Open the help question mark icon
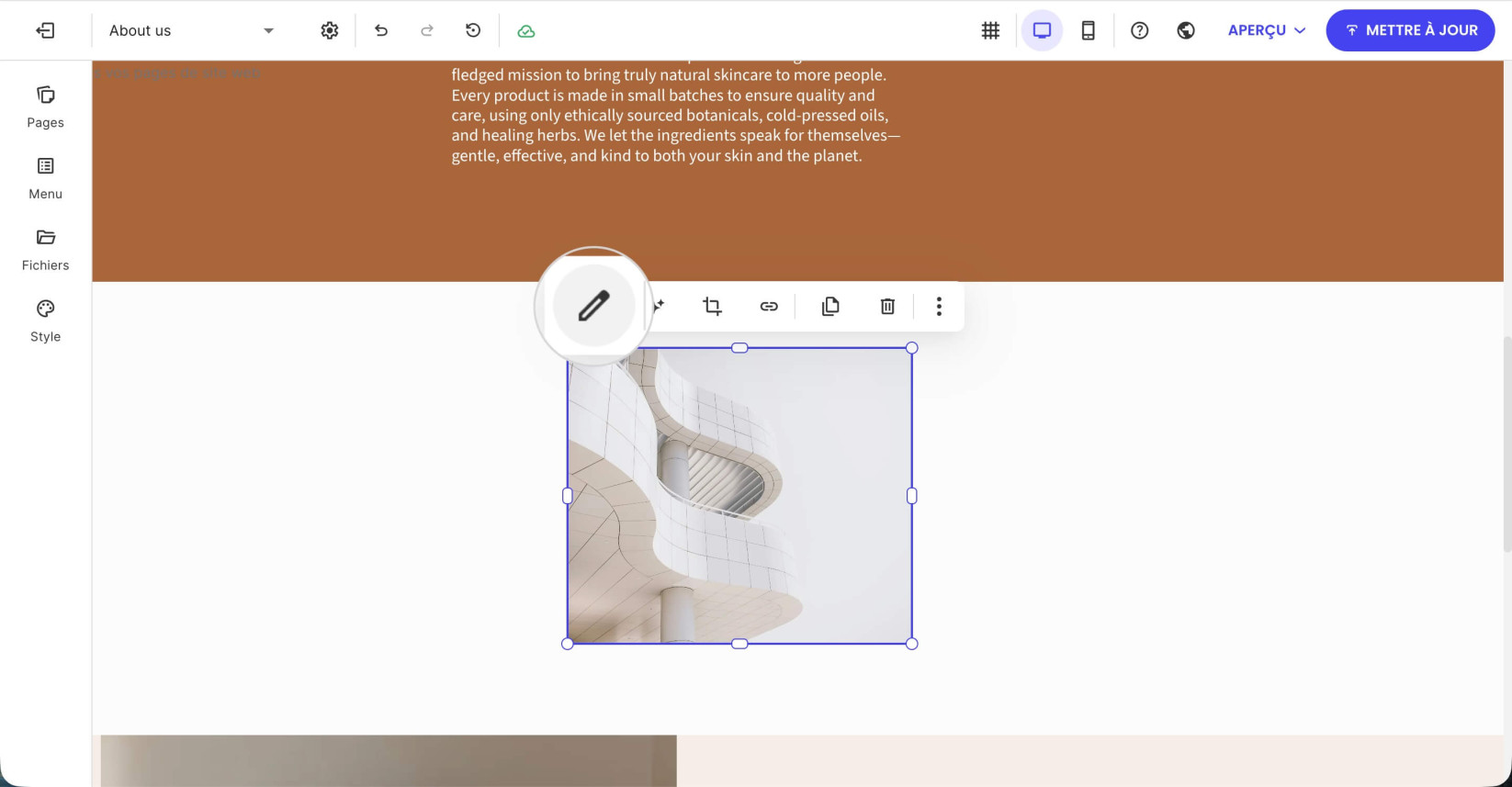The height and width of the screenshot is (787, 1512). pos(1140,30)
